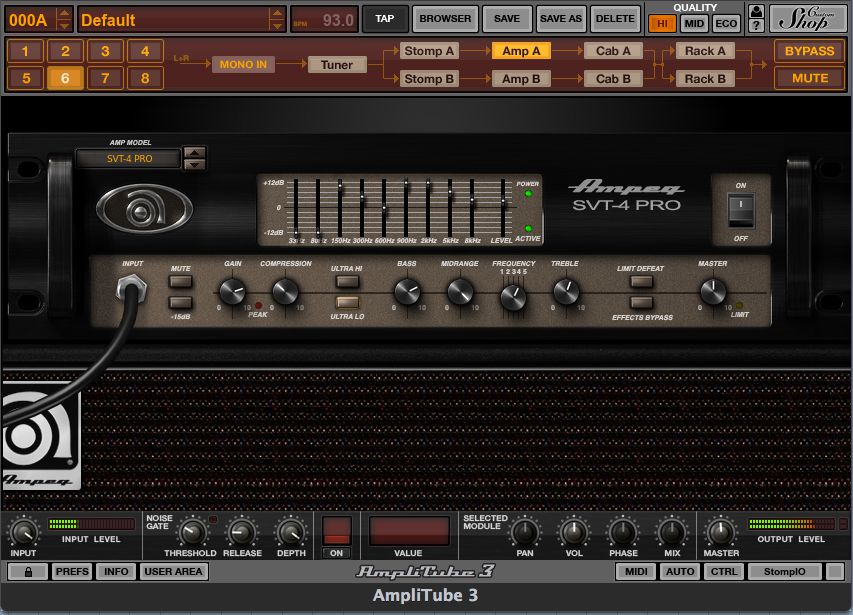Select preset slot 3
This screenshot has width=853, height=615.
coord(105,51)
